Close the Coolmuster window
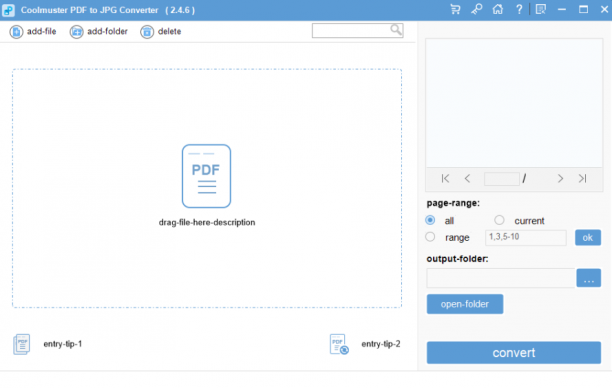This screenshot has height=388, width=612. click(604, 9)
